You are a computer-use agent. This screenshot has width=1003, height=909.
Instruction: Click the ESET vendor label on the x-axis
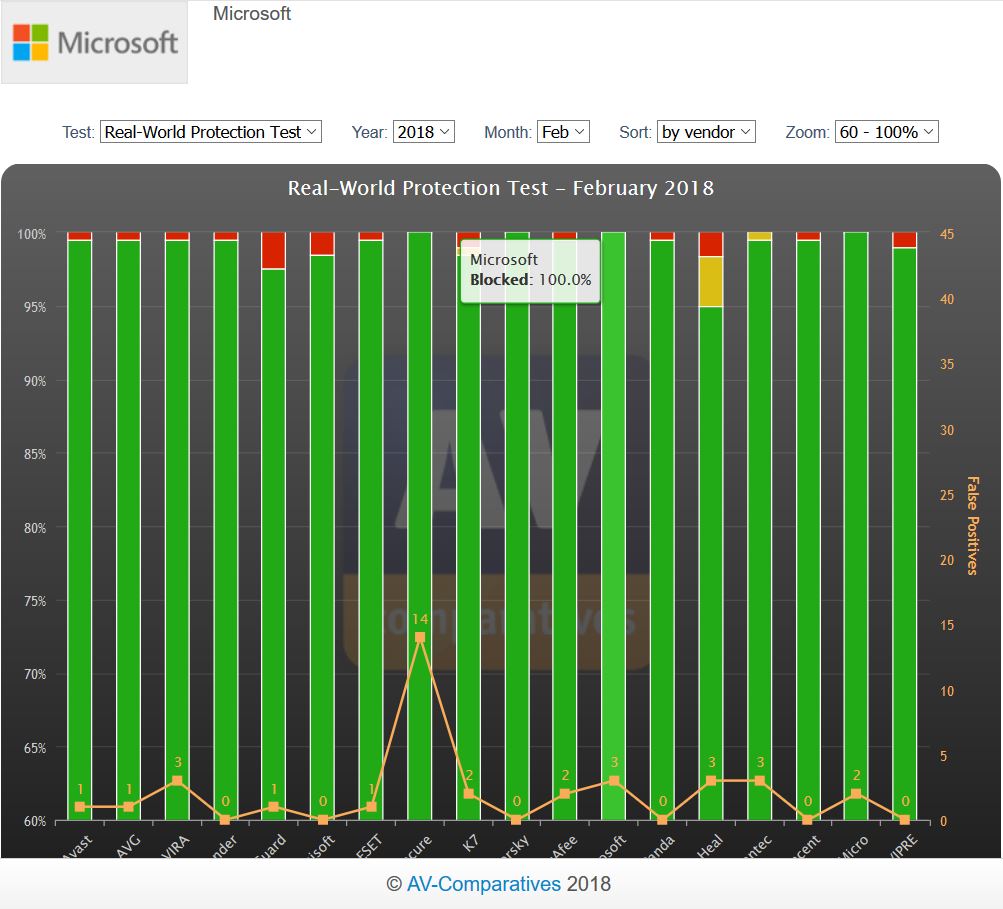(369, 845)
